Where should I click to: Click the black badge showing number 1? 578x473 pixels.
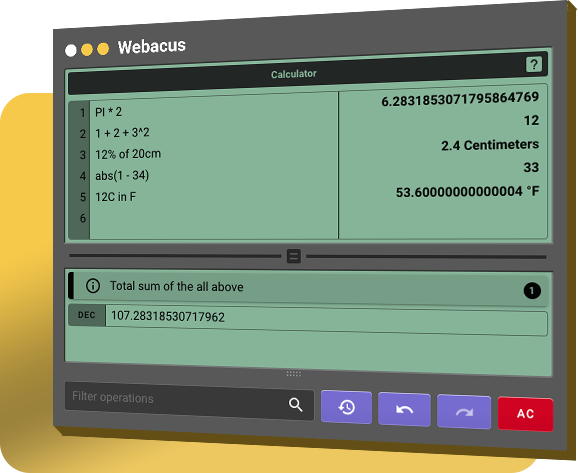pos(532,291)
